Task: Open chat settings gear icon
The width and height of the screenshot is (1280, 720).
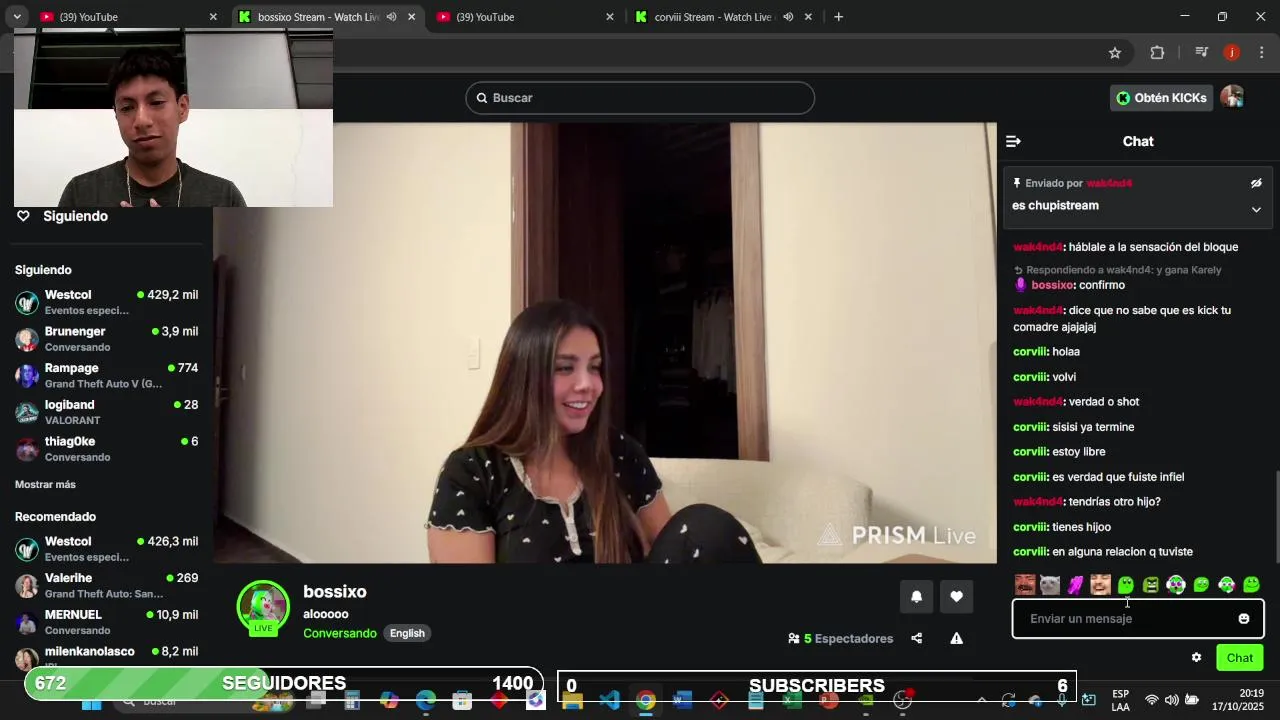Action: tap(1196, 658)
